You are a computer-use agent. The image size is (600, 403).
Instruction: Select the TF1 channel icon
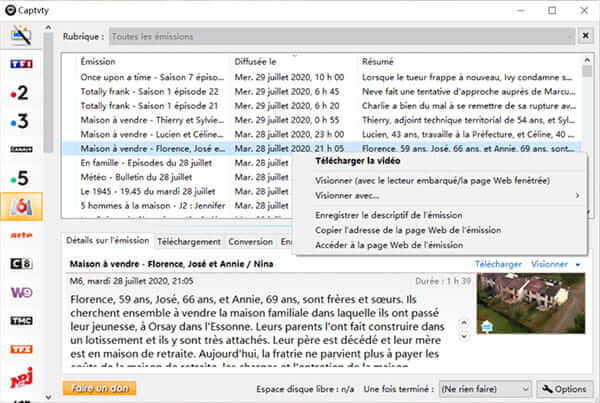point(21,64)
